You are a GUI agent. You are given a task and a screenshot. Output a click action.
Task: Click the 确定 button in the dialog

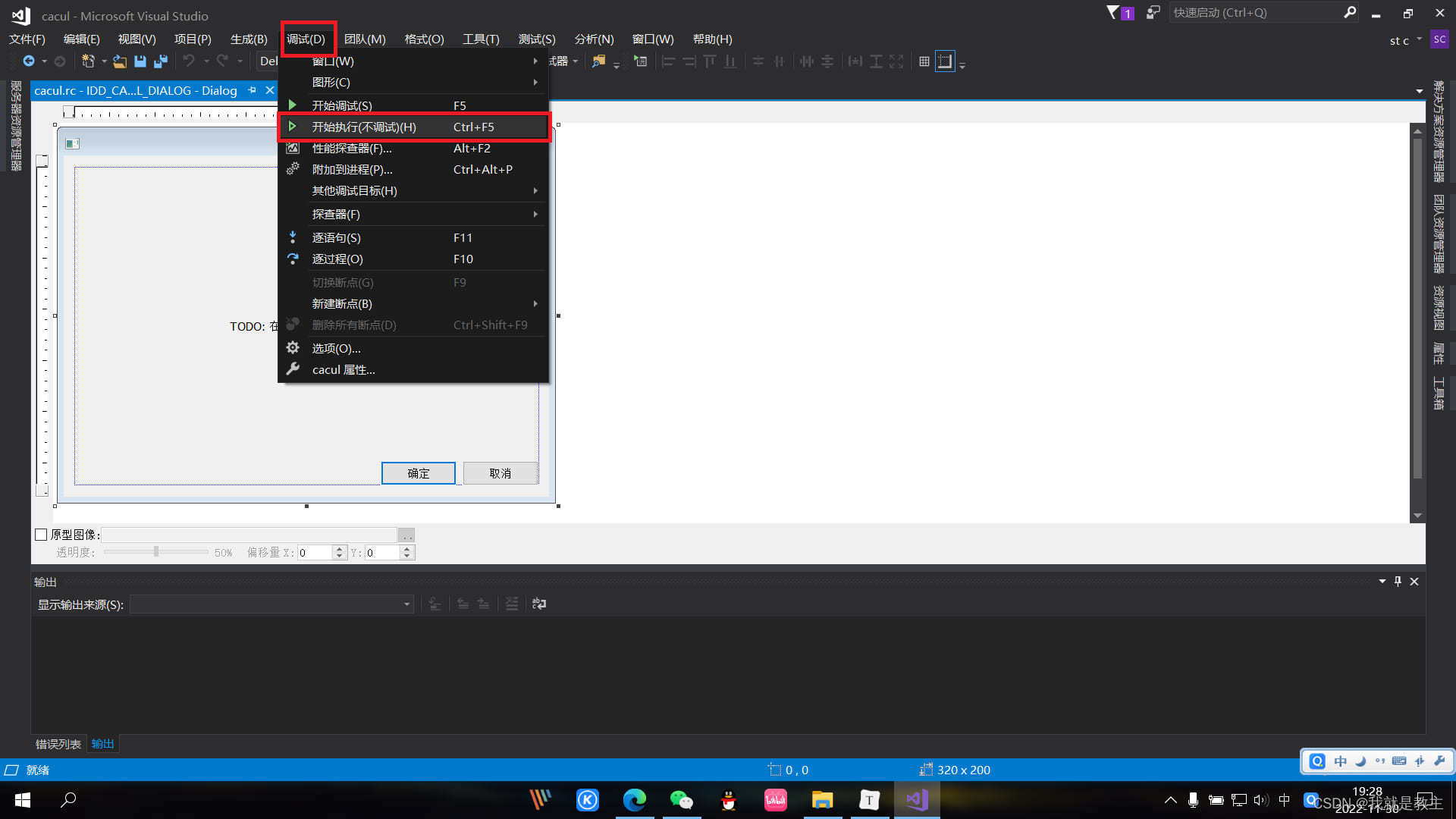(418, 473)
